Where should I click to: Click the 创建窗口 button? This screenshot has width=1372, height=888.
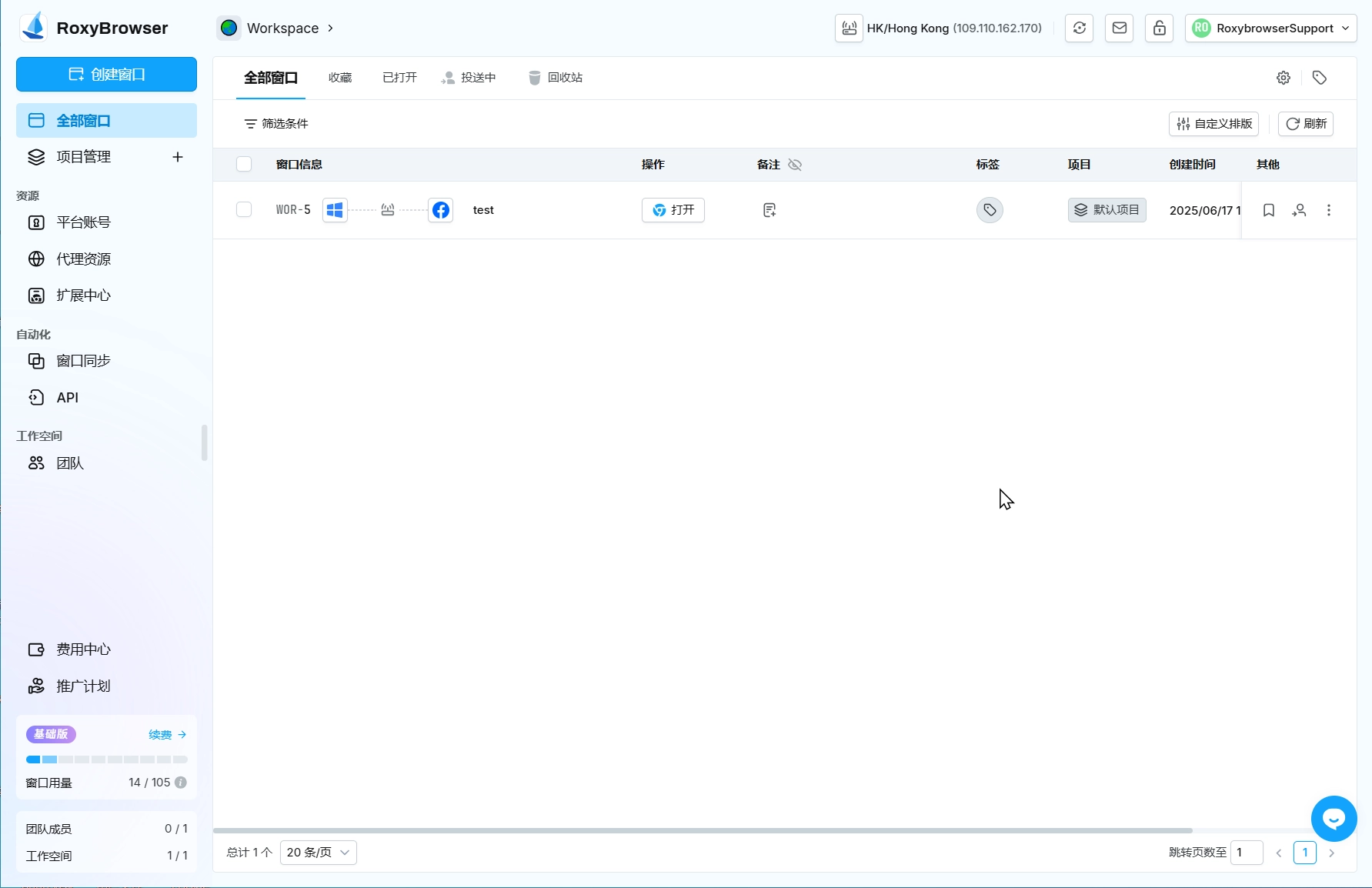pyautogui.click(x=106, y=75)
